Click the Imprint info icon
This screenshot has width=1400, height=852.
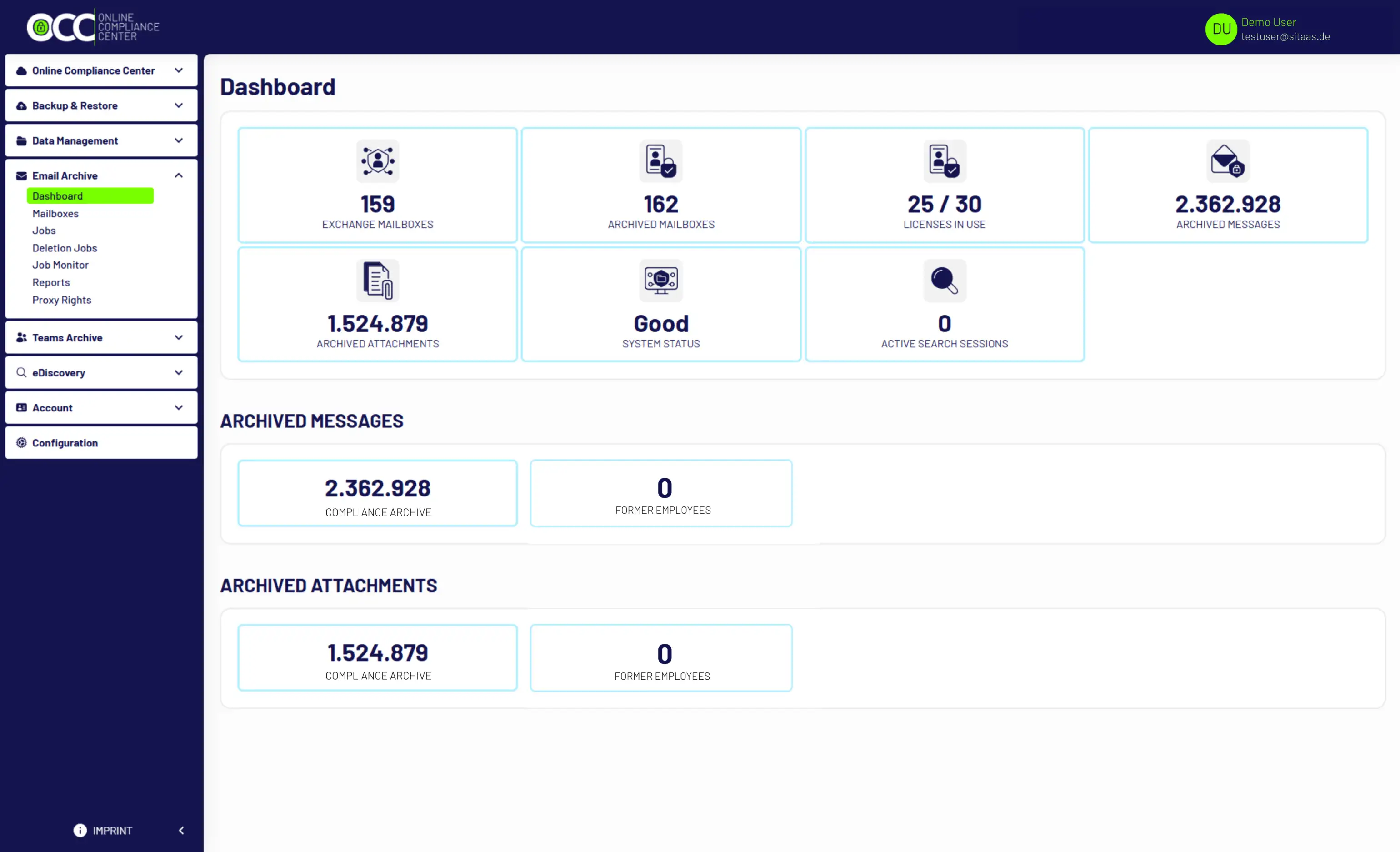(80, 830)
